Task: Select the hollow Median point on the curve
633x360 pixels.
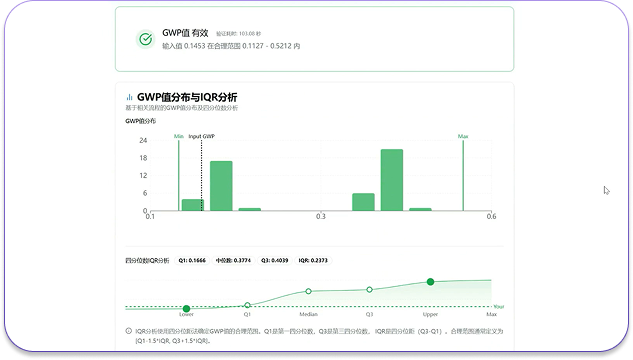Action: pos(308,291)
